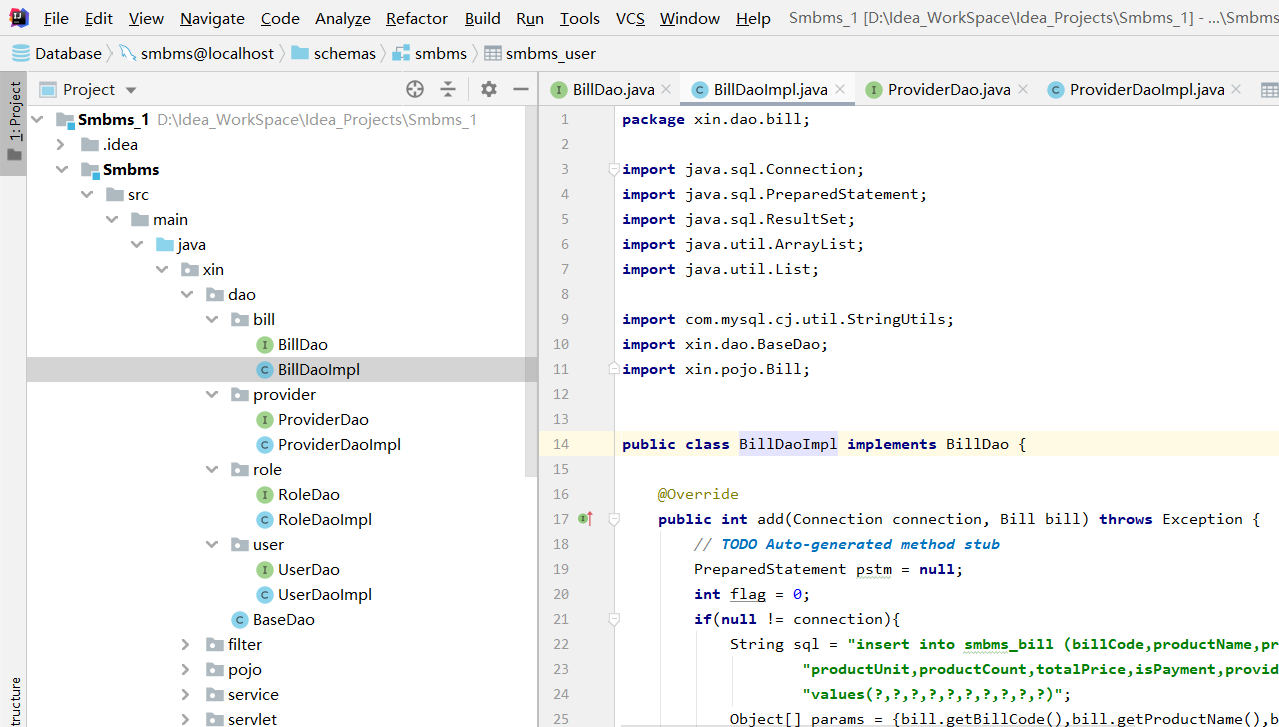Switch to the ProviderDaoImpl.java tab
1279x727 pixels.
pyautogui.click(x=1147, y=89)
